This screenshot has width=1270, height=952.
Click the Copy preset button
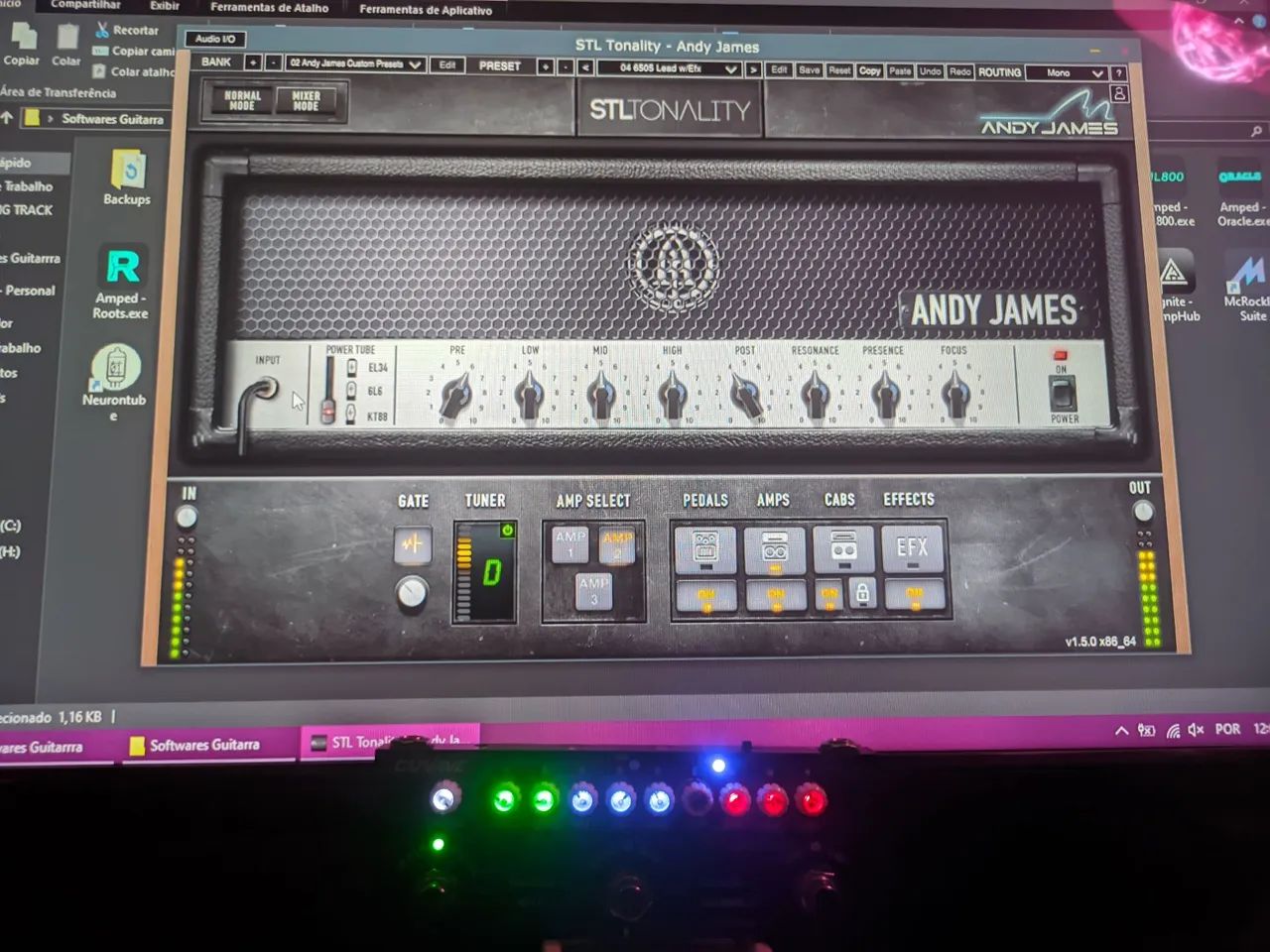click(x=870, y=70)
